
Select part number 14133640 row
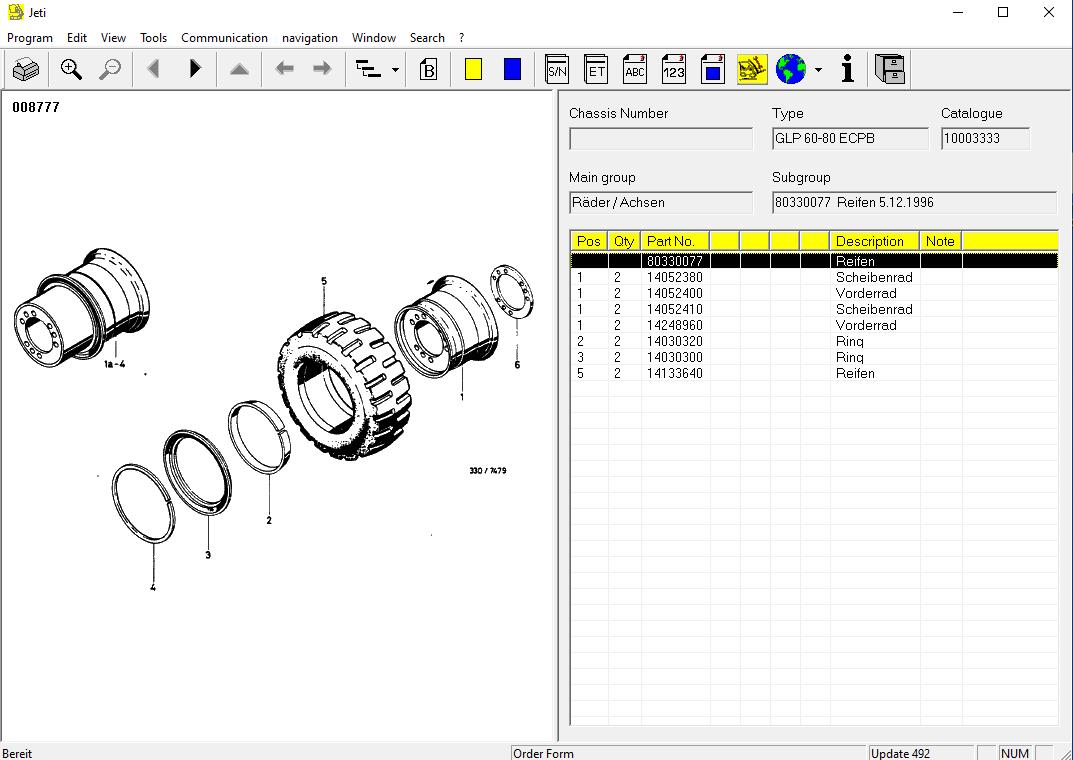click(814, 374)
